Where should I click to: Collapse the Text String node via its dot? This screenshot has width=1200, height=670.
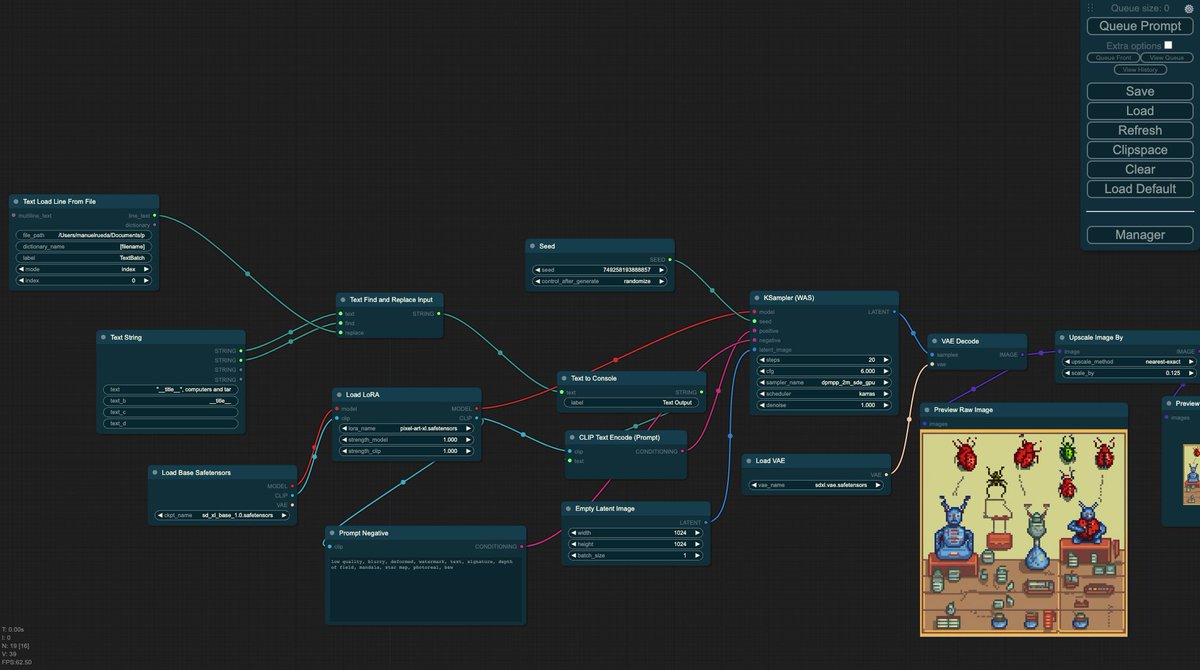tap(104, 337)
